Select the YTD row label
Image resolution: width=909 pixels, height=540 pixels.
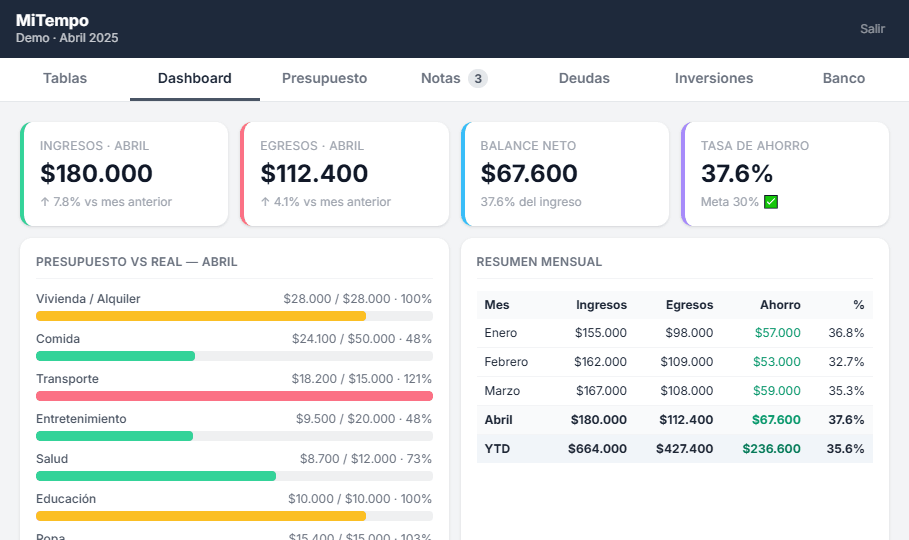(497, 449)
